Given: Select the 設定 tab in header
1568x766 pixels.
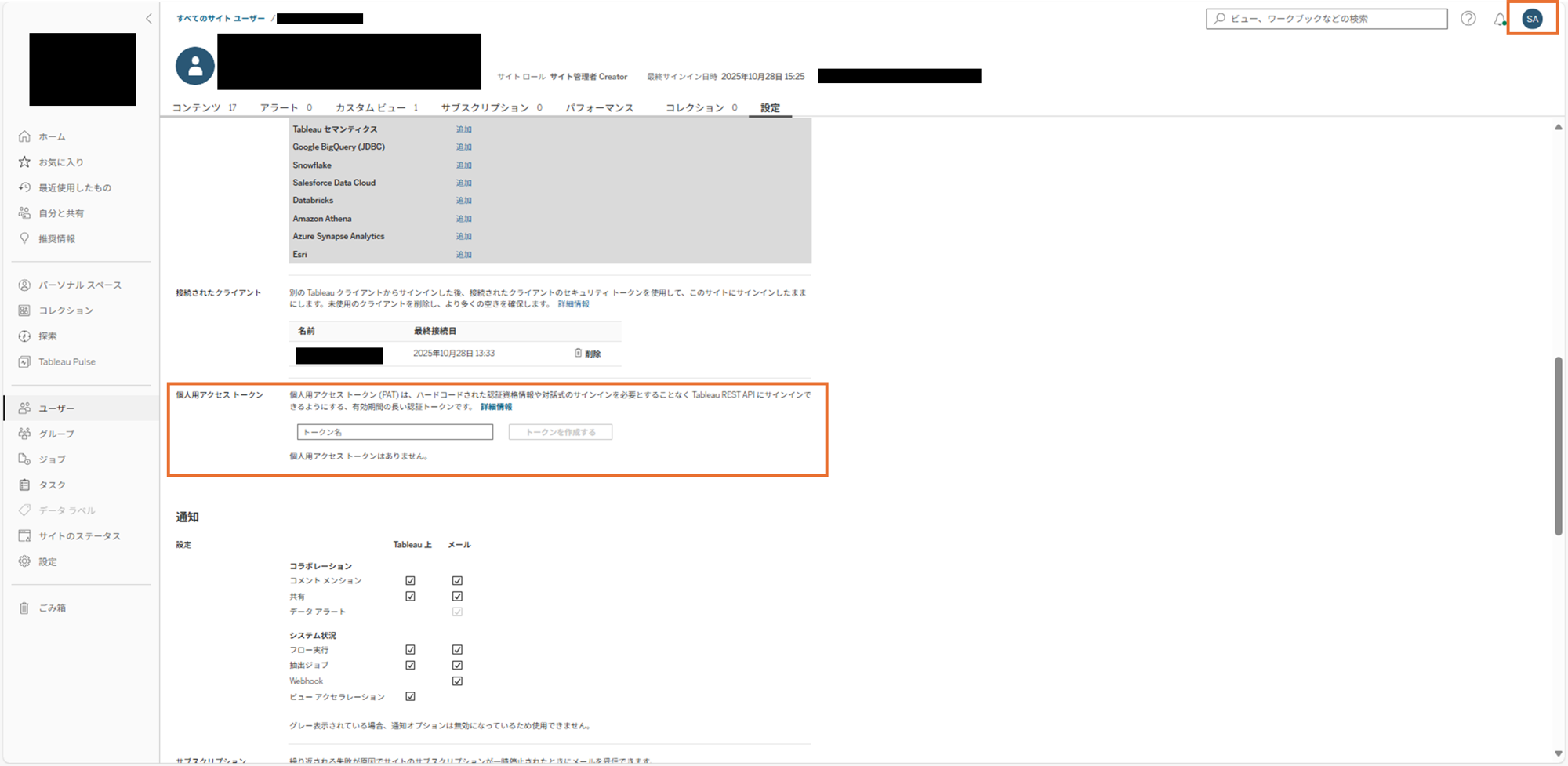Looking at the screenshot, I should click(770, 107).
